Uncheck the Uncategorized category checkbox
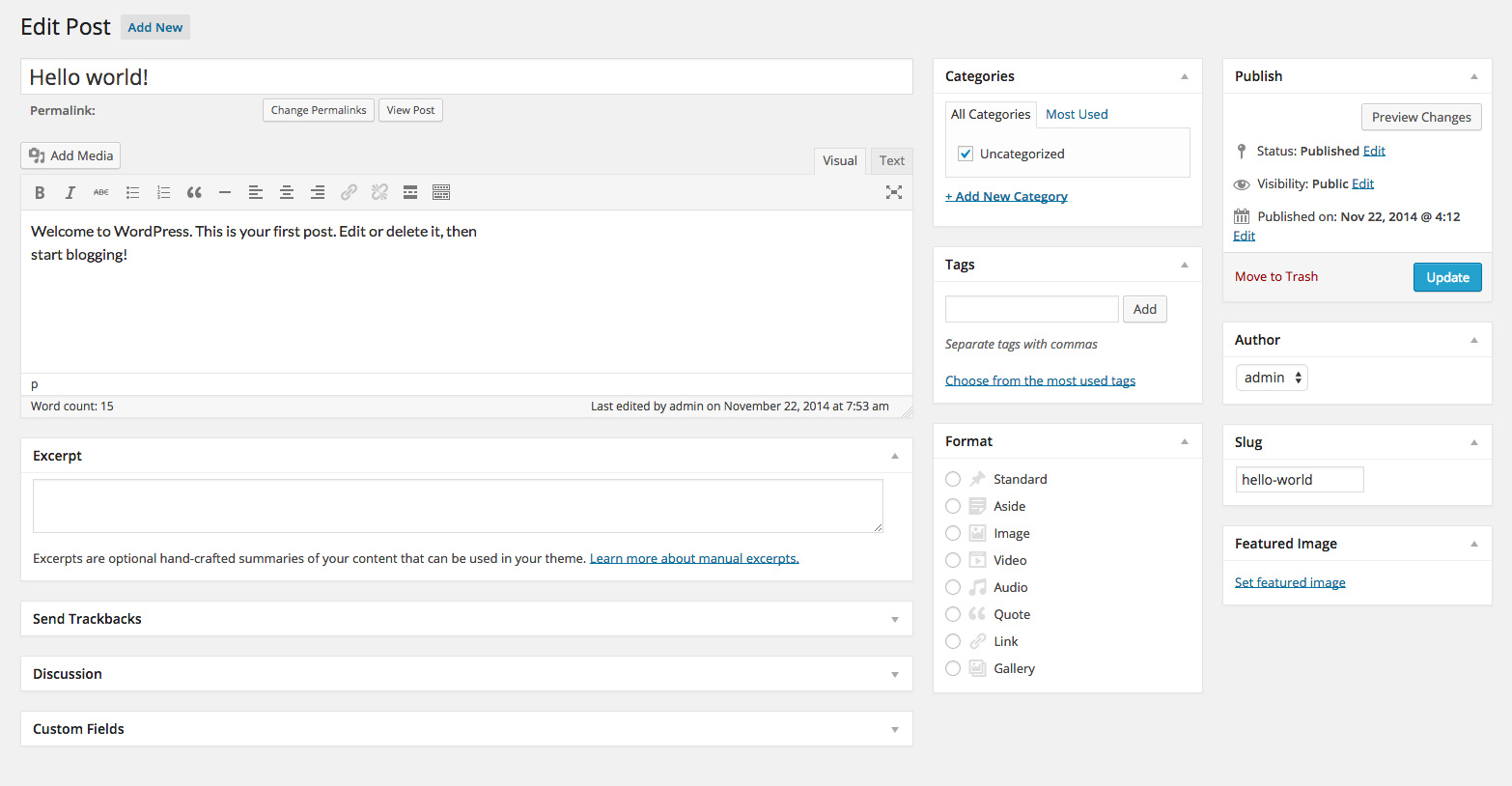 [x=966, y=154]
